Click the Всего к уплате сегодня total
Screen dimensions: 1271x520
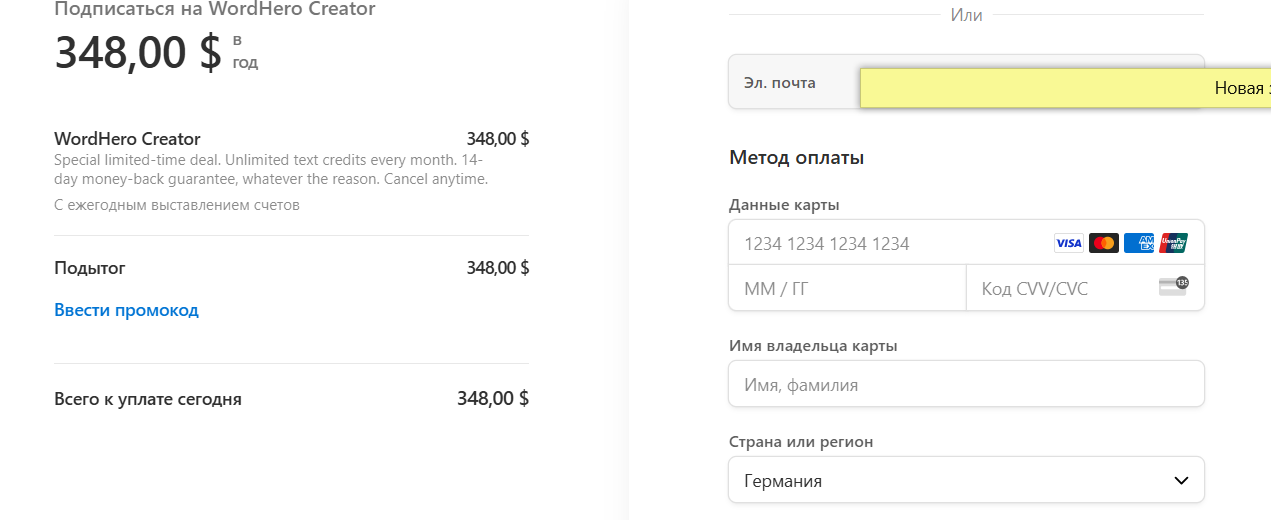148,399
